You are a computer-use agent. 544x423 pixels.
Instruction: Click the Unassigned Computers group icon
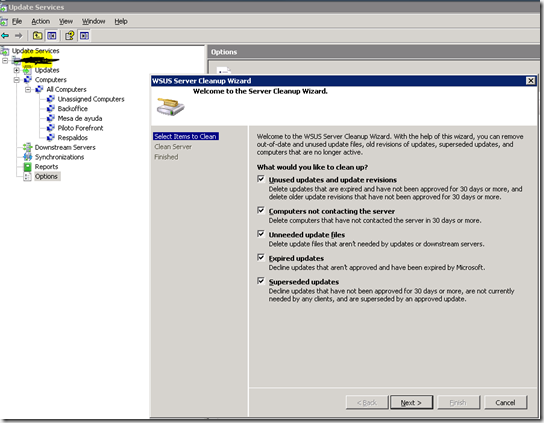click(51, 99)
